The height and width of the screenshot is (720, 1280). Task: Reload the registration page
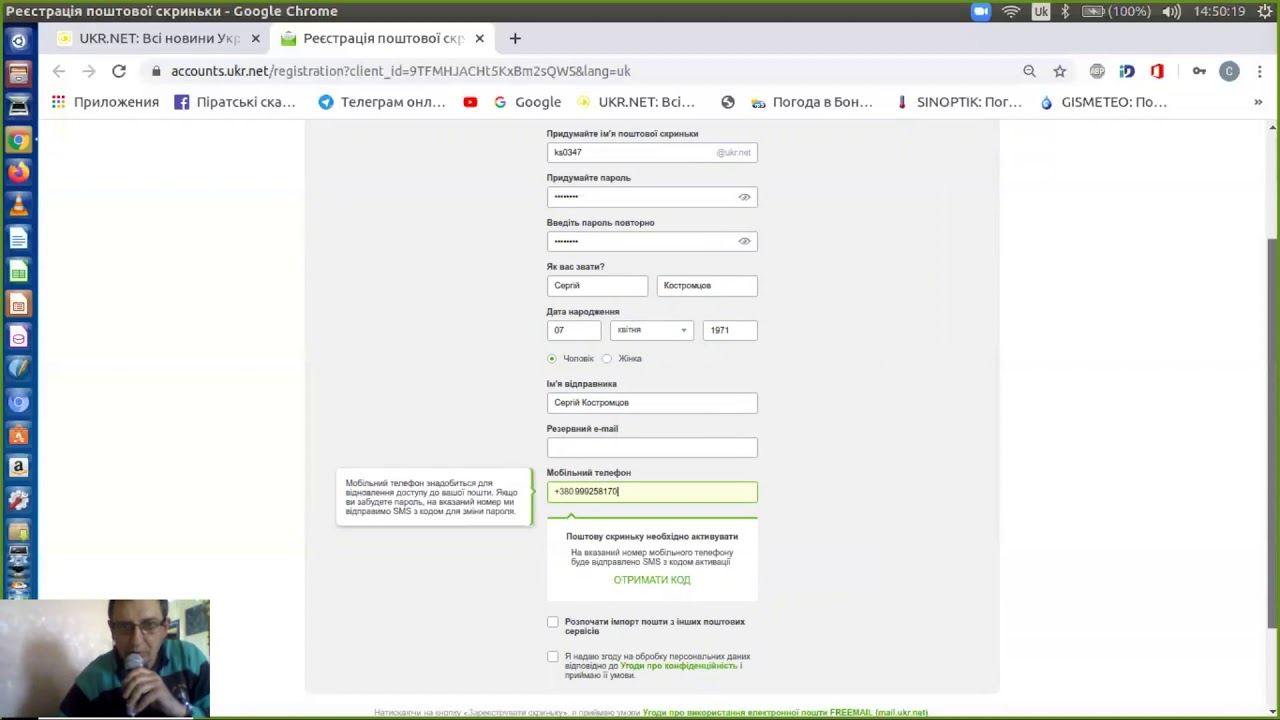[x=119, y=71]
